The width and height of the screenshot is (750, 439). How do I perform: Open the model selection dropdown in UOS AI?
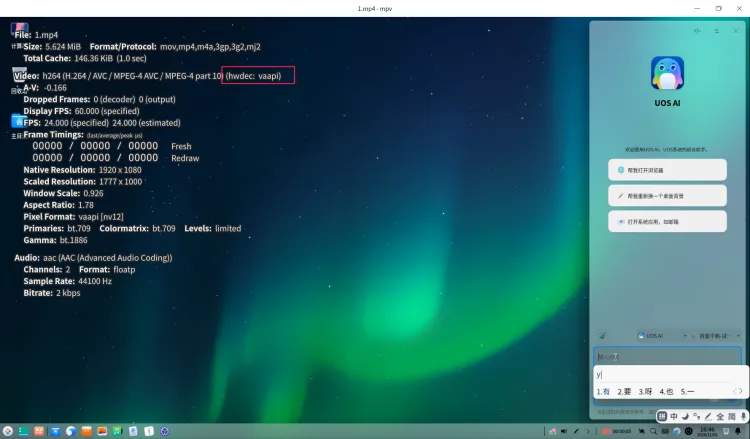coord(716,336)
